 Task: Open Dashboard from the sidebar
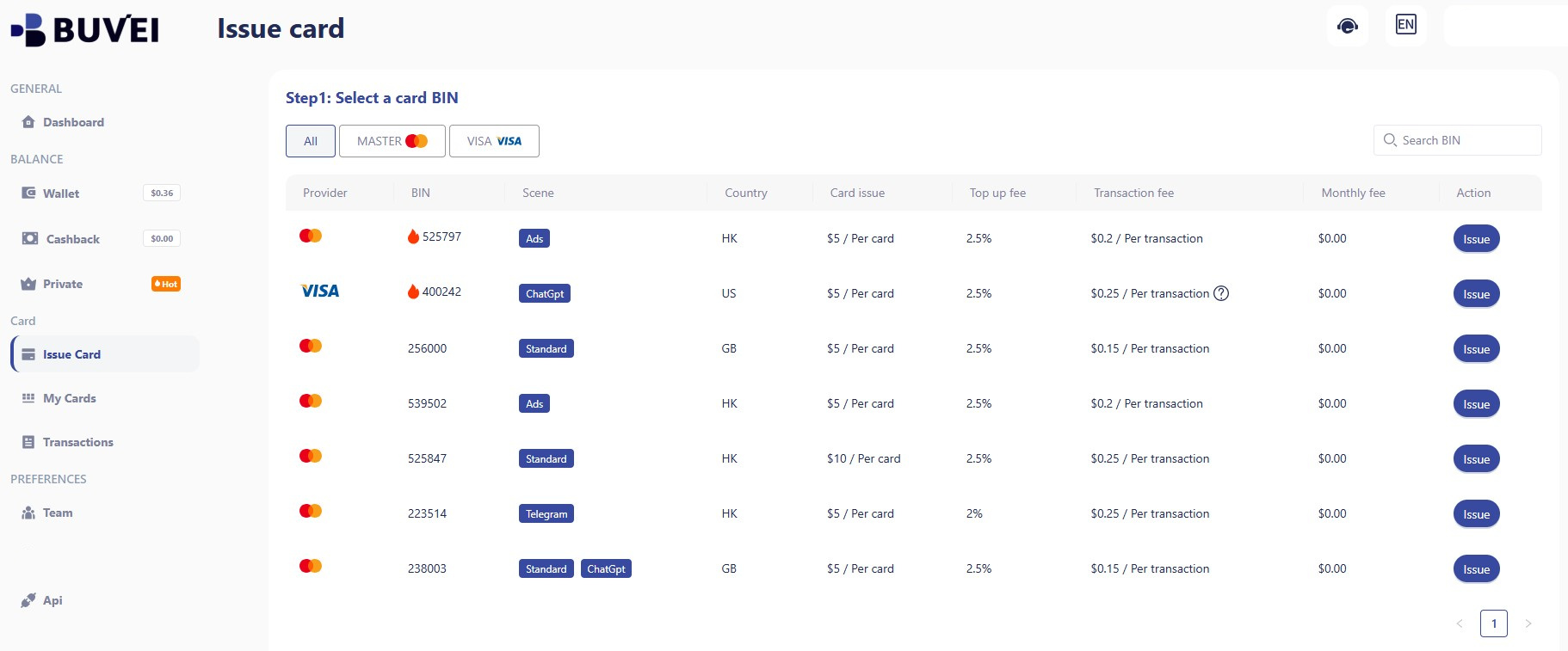coord(73,122)
